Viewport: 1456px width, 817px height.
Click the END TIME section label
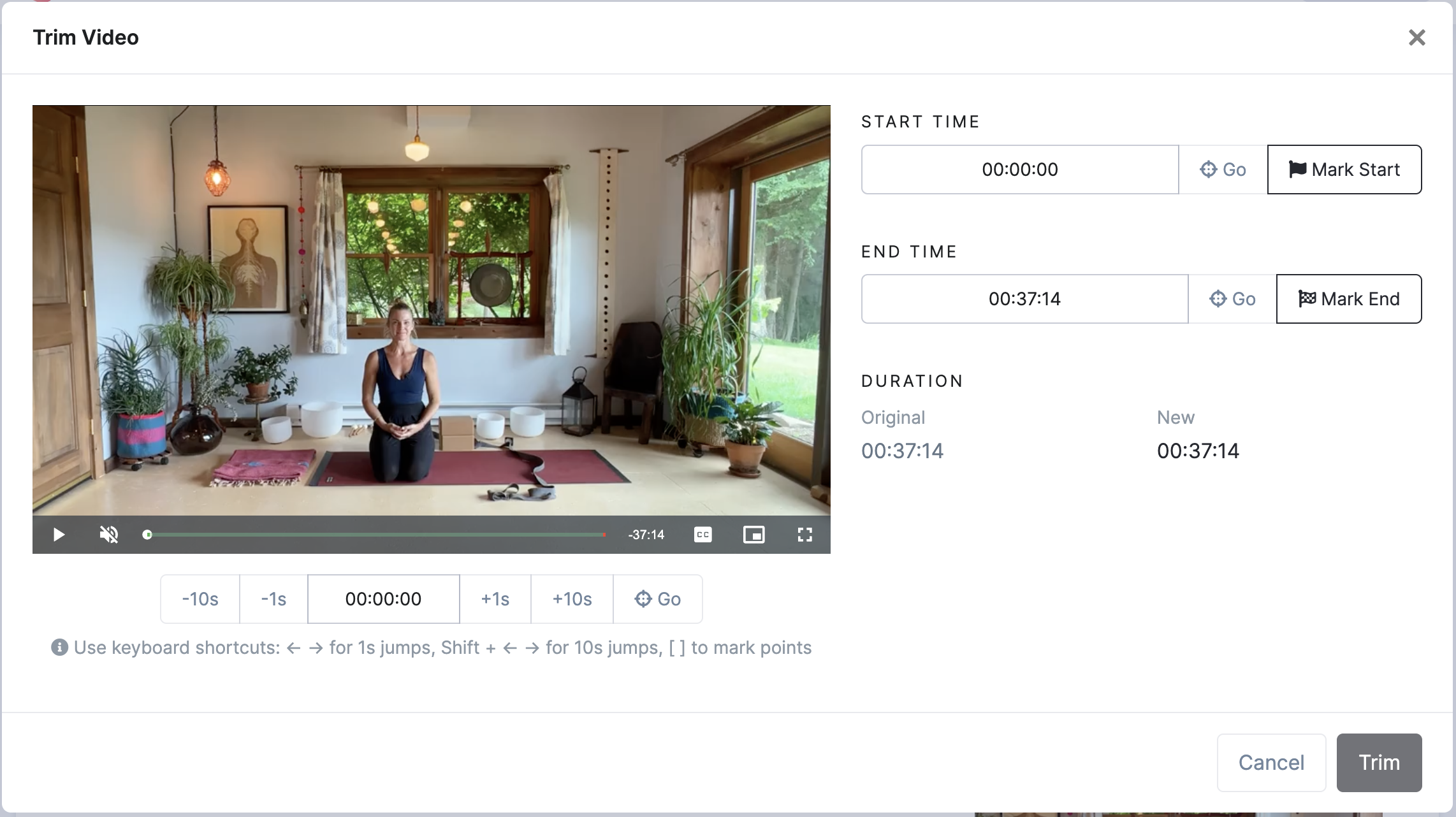pyautogui.click(x=909, y=252)
